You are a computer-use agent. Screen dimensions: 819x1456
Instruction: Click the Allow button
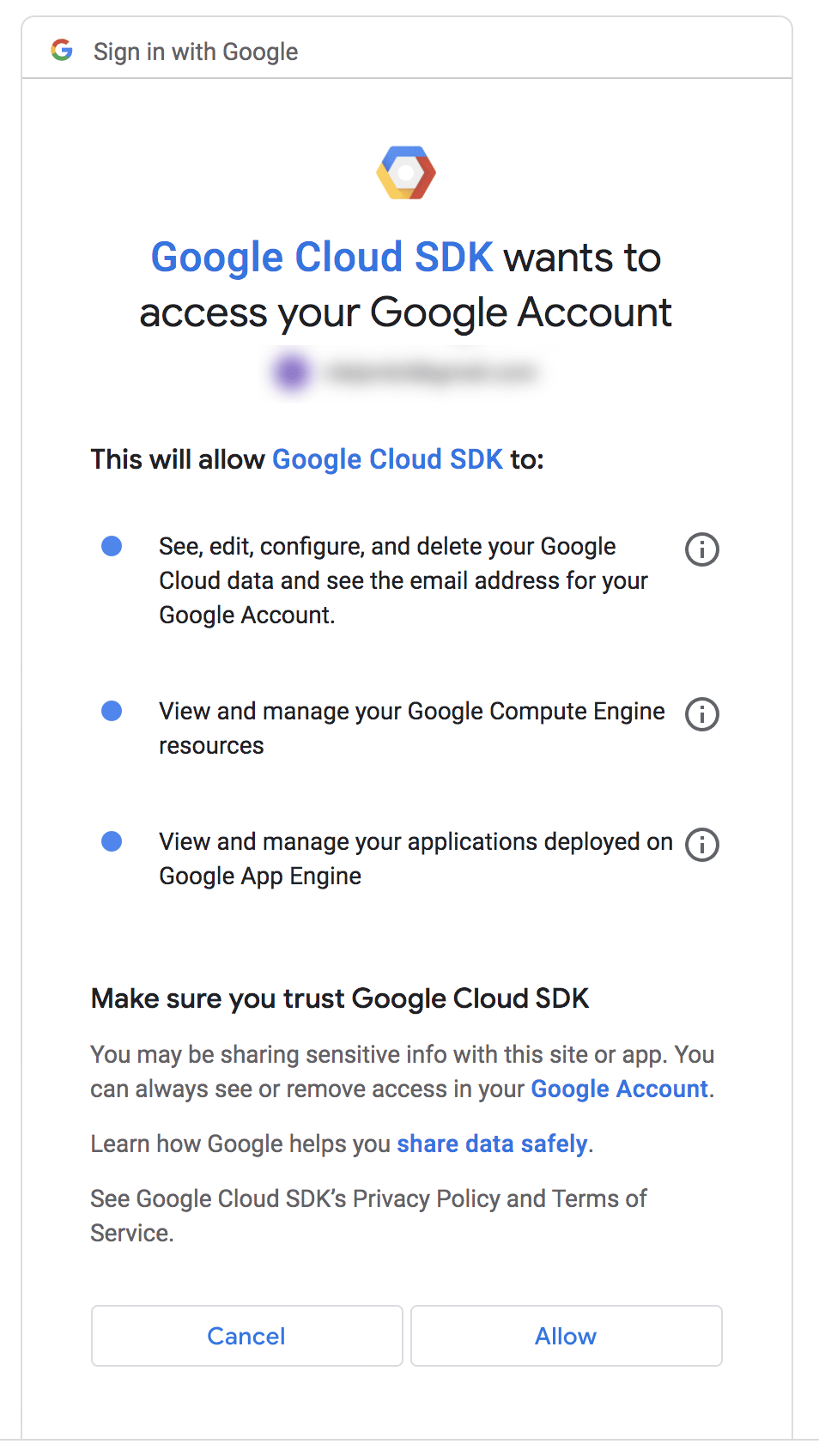565,1336
